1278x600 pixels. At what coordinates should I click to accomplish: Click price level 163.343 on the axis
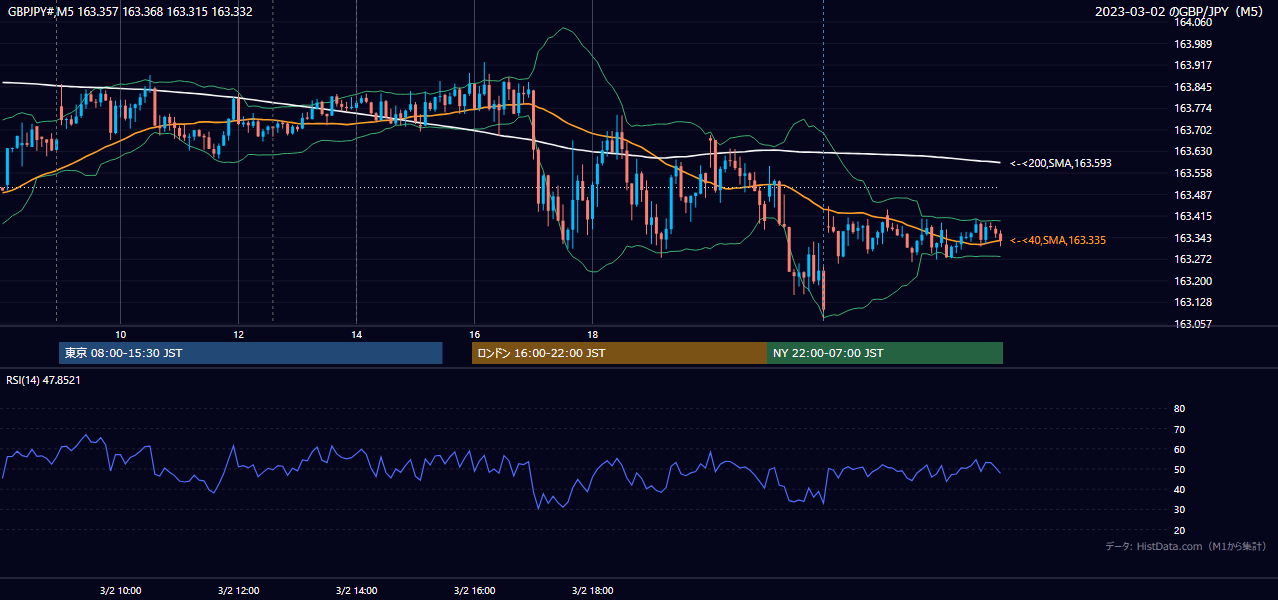tap(1192, 238)
